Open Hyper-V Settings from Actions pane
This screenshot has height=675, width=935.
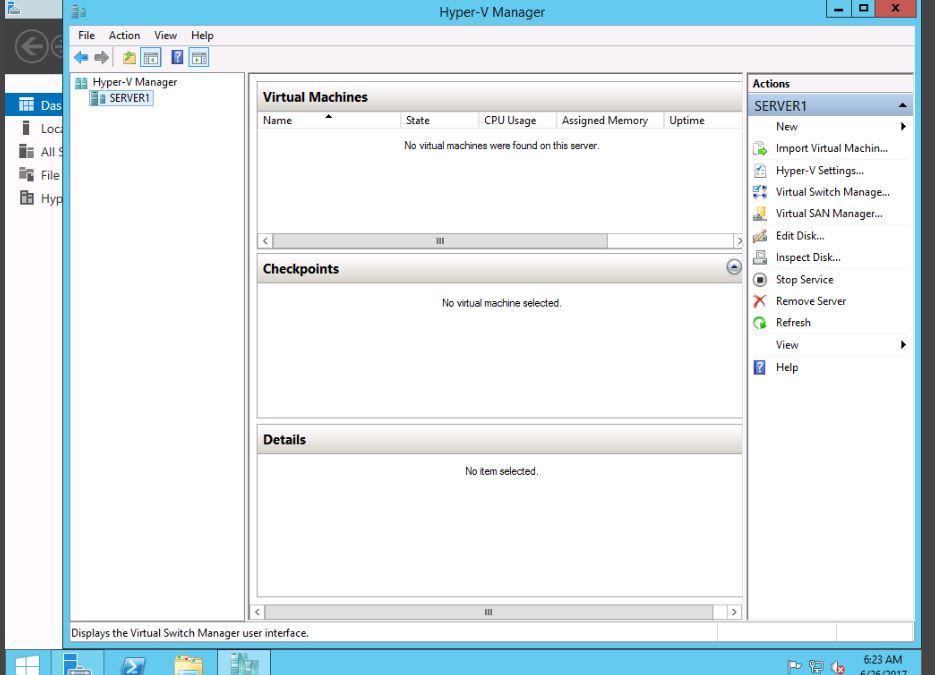pos(819,170)
